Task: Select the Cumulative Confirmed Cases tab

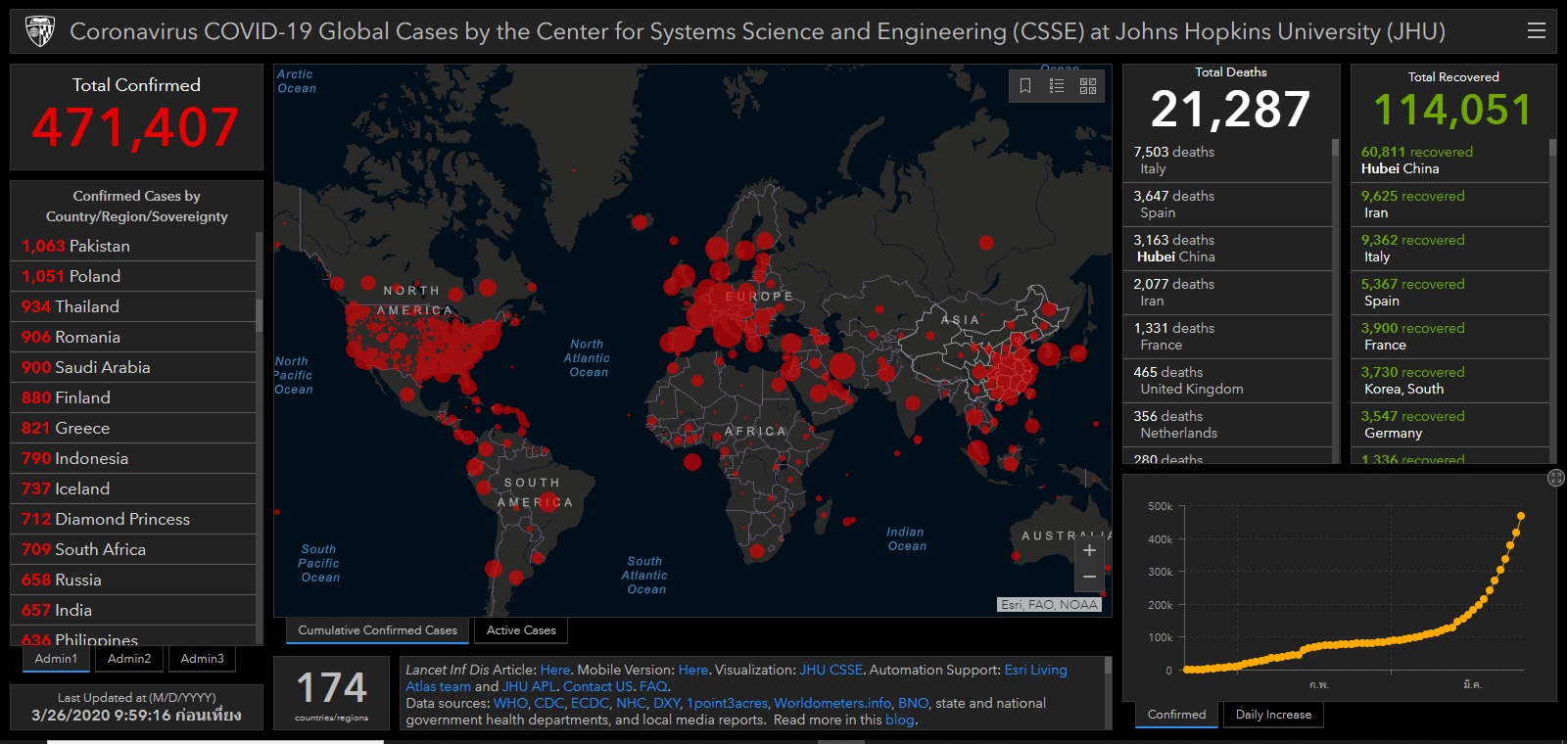Action: pos(378,630)
